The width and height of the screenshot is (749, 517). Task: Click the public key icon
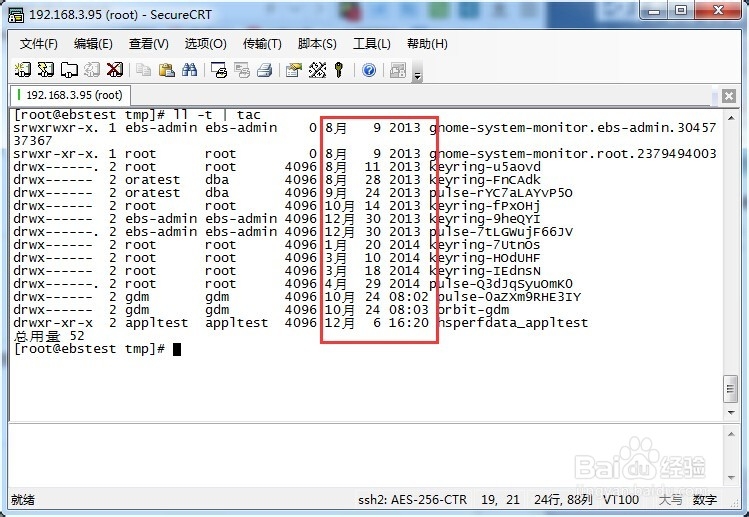point(339,70)
